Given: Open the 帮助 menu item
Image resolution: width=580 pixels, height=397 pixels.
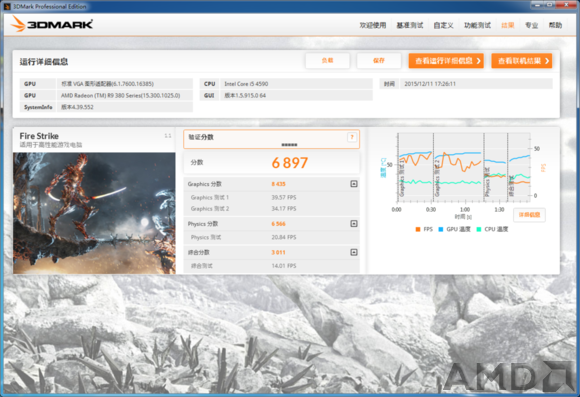Looking at the screenshot, I should pyautogui.click(x=555, y=25).
